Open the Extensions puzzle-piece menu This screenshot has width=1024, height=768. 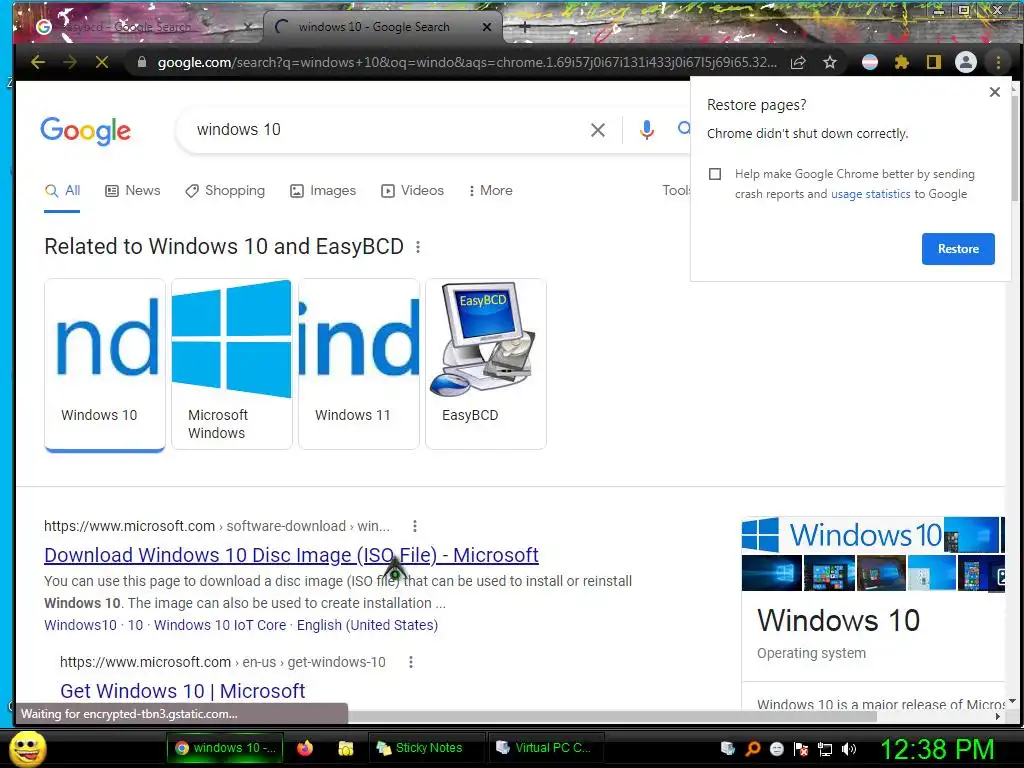pos(902,62)
